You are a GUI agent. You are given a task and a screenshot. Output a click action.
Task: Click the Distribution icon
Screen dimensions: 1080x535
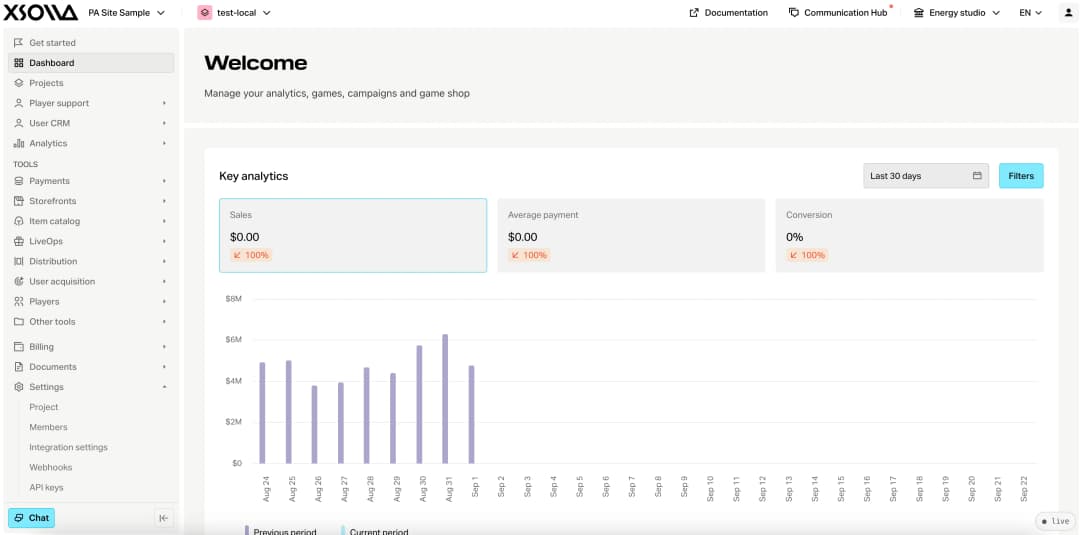pyautogui.click(x=19, y=262)
